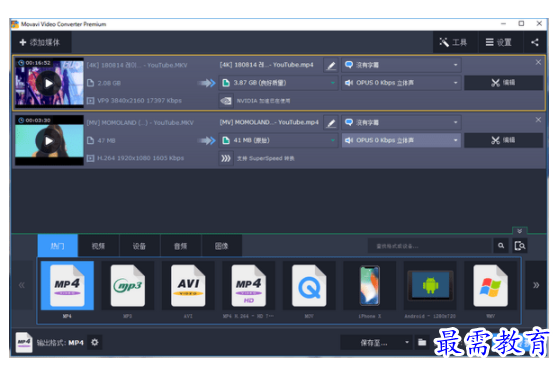The image size is (558, 374).
Task: Click the MOMOLAND source file name
Action: pos(140,123)
